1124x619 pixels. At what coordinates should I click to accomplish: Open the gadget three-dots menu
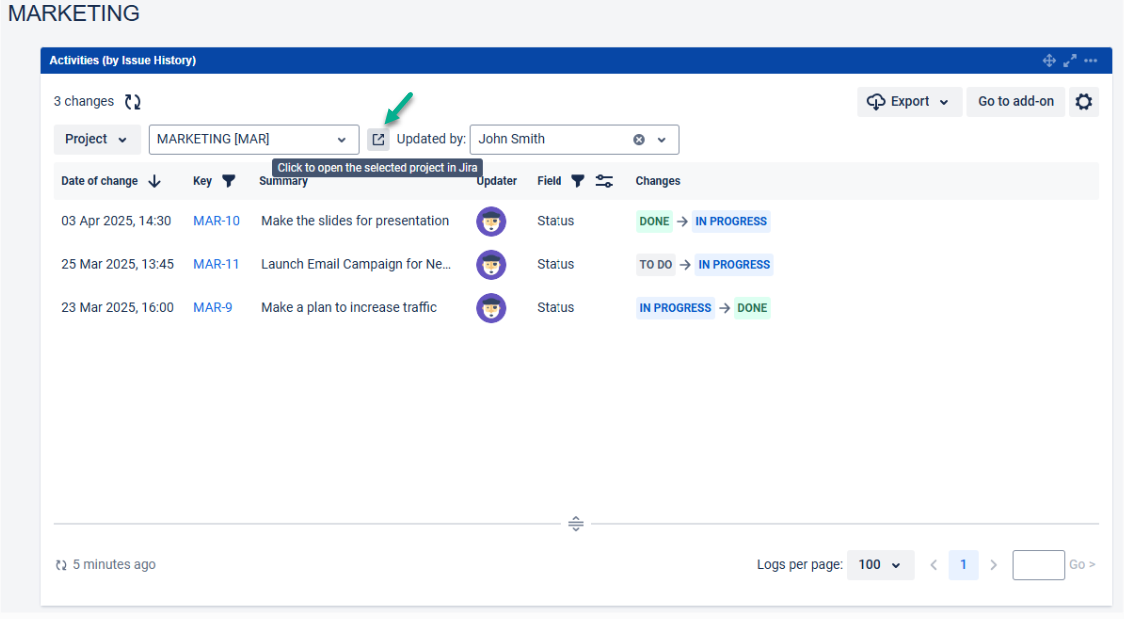tap(1091, 61)
